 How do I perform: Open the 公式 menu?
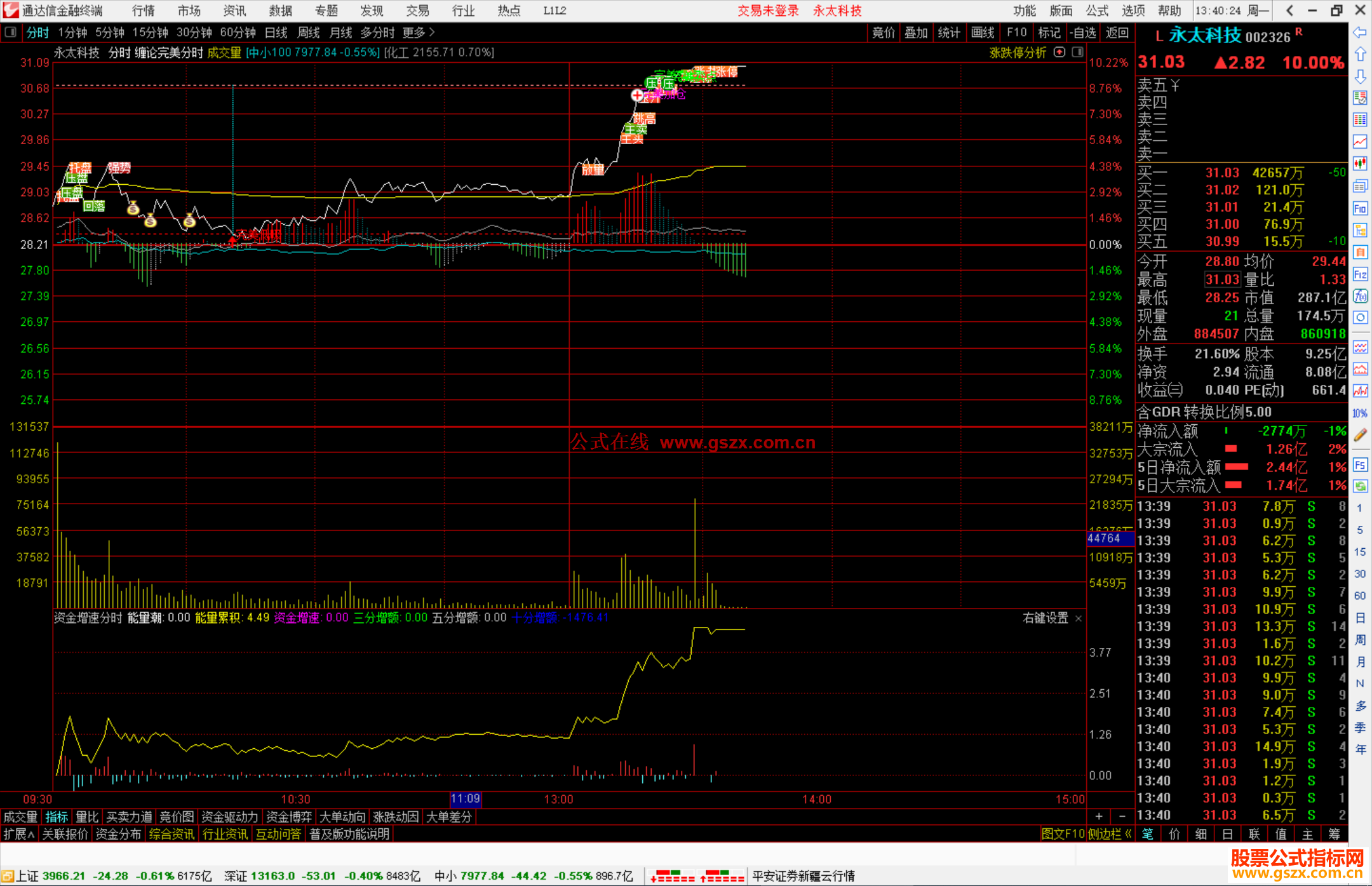1097,11
